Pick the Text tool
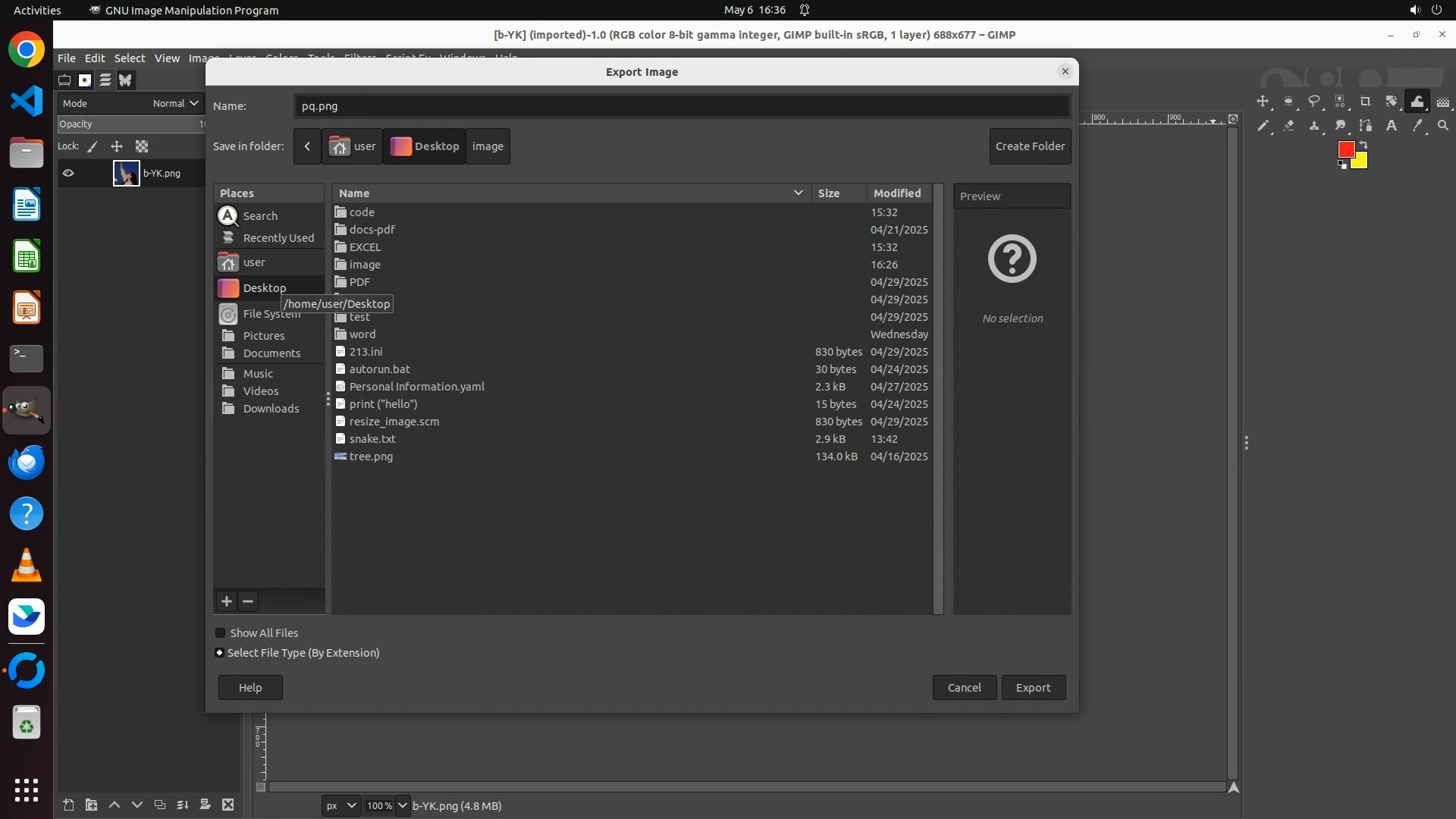The image size is (1456, 819). [1392, 126]
